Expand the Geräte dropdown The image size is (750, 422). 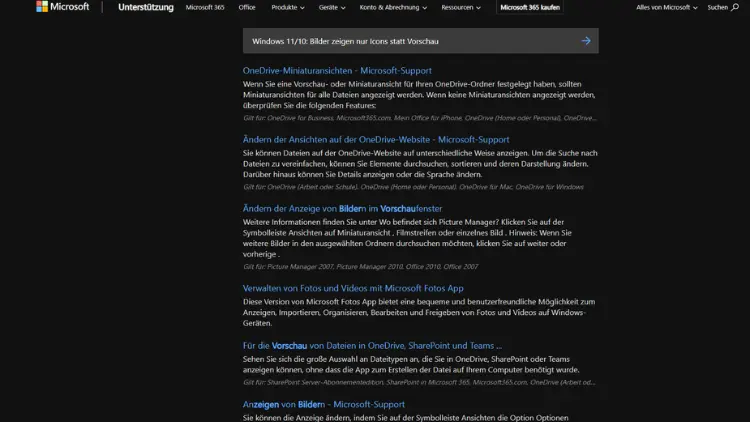(x=332, y=7)
